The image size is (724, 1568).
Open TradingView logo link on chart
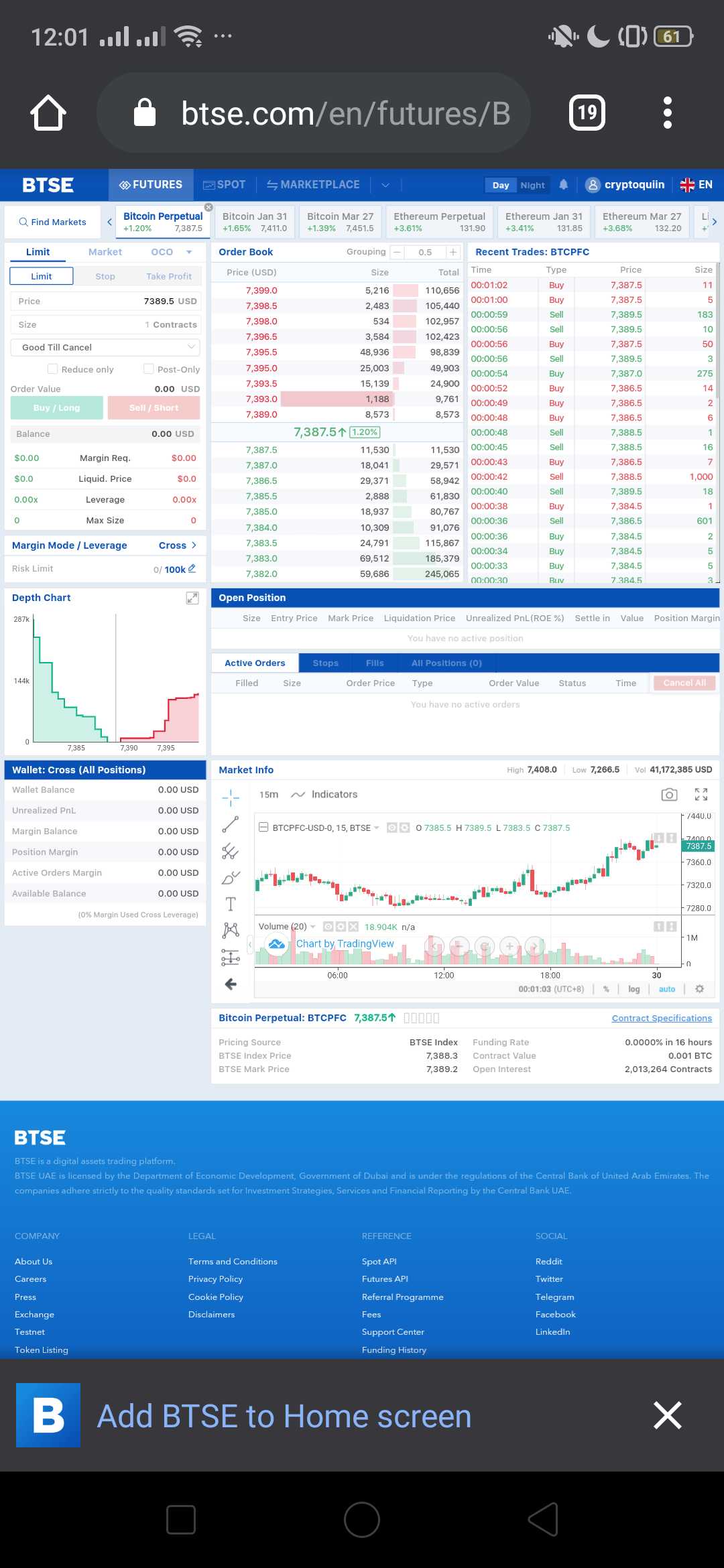click(x=277, y=944)
